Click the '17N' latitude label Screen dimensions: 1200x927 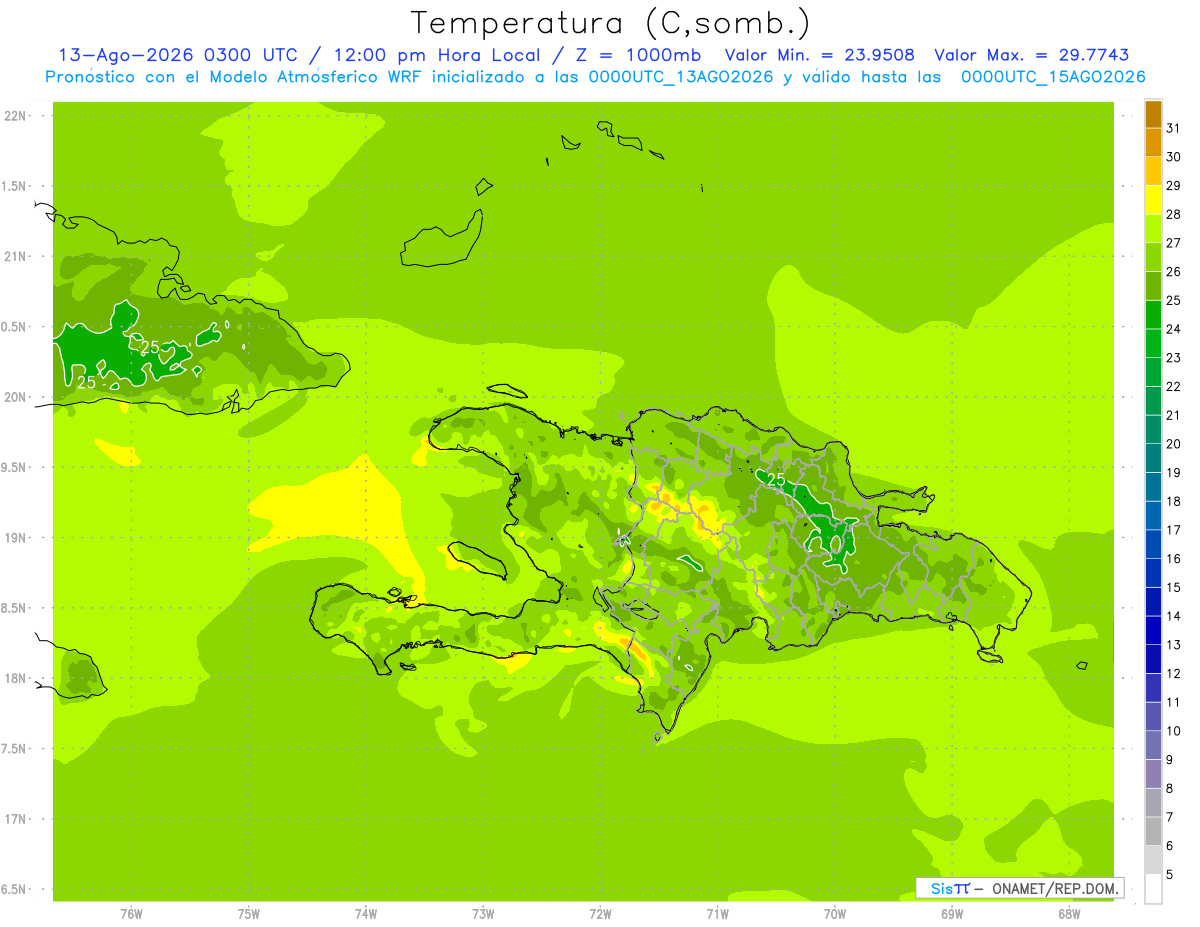16,819
